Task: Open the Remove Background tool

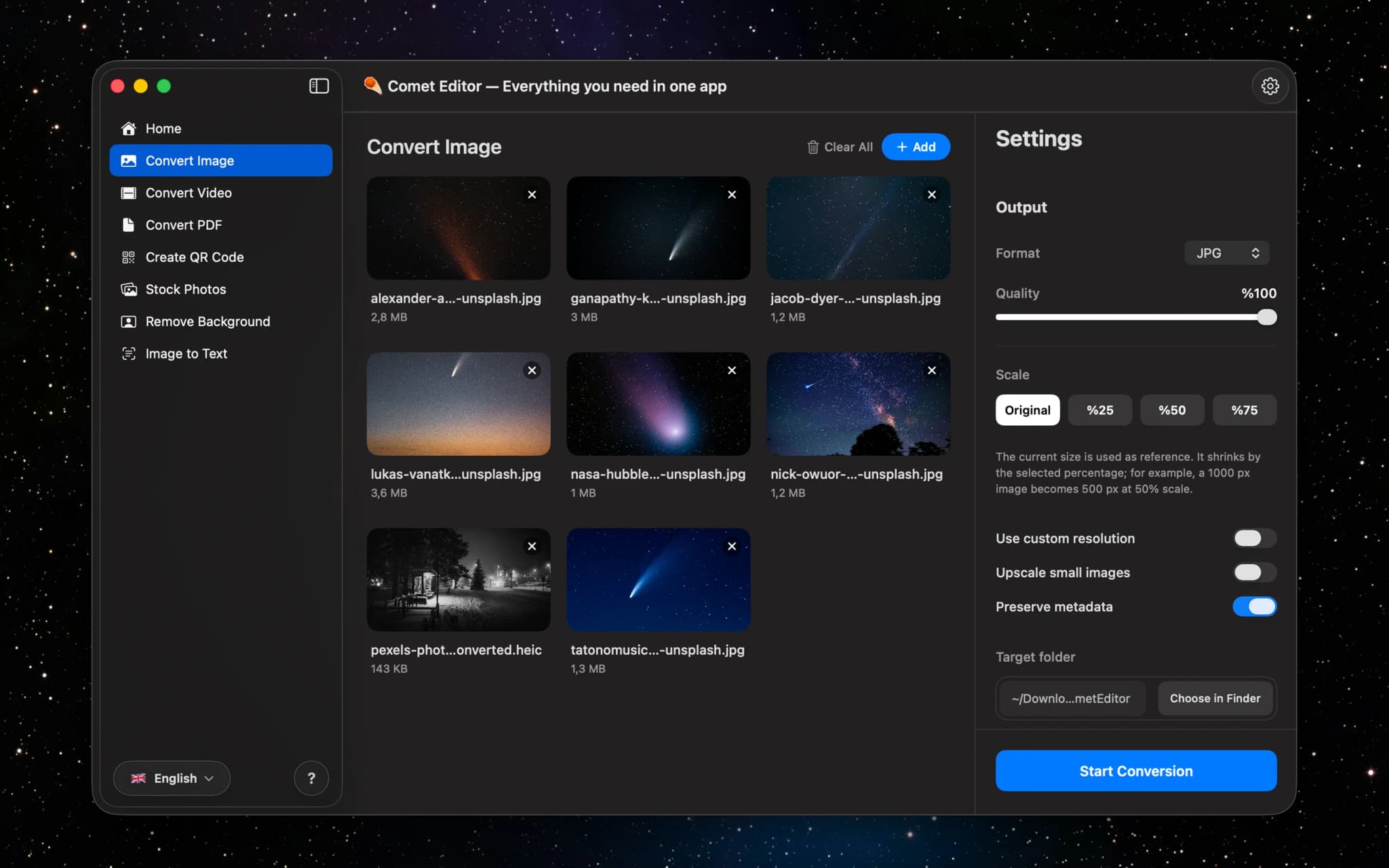Action: (x=207, y=321)
